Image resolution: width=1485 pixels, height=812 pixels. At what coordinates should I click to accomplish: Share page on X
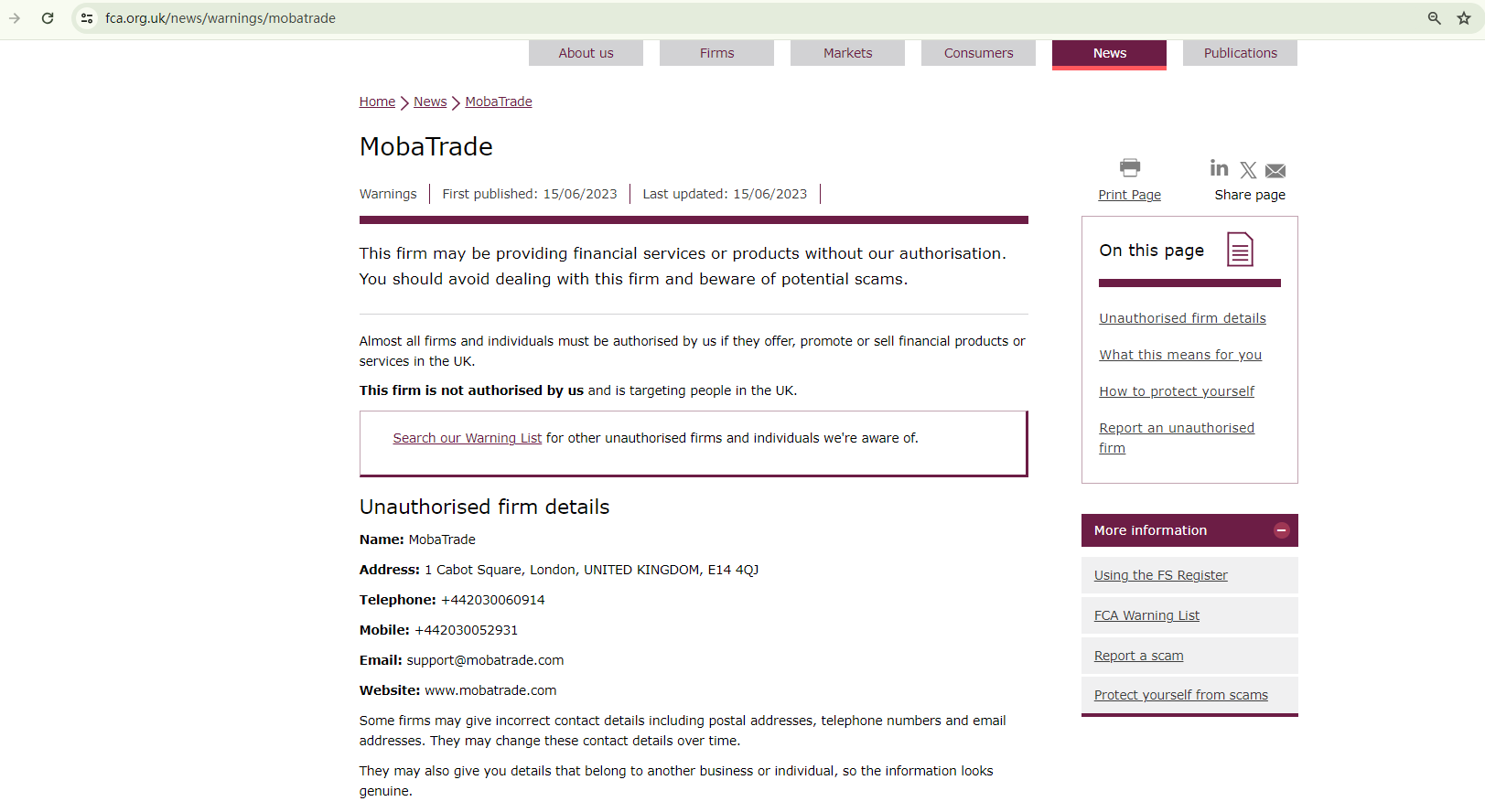click(1248, 170)
